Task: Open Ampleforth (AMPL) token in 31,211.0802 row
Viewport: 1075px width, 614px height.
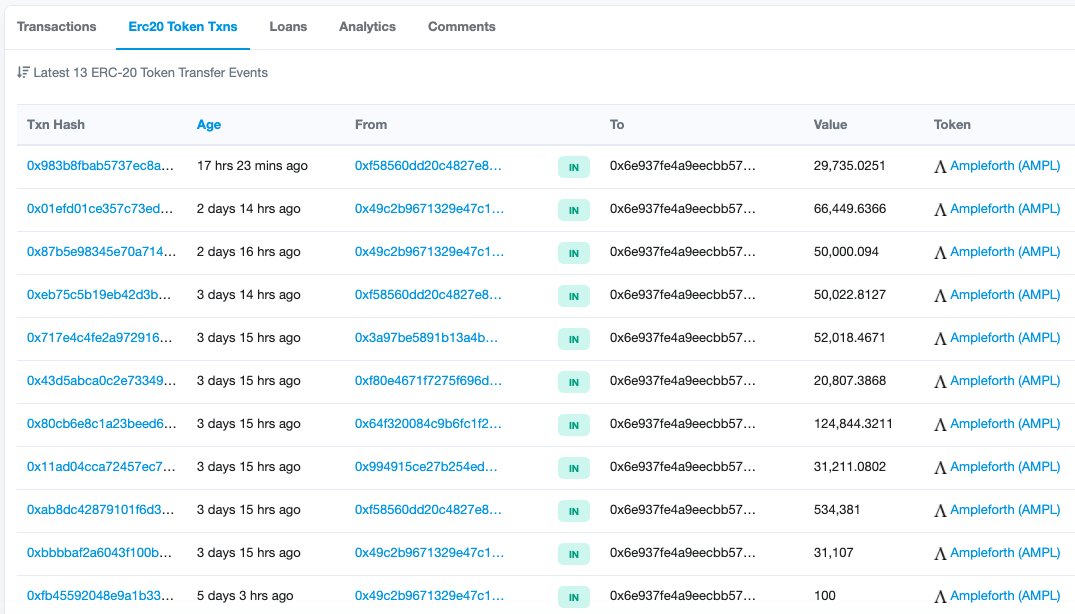Action: click(x=1005, y=467)
